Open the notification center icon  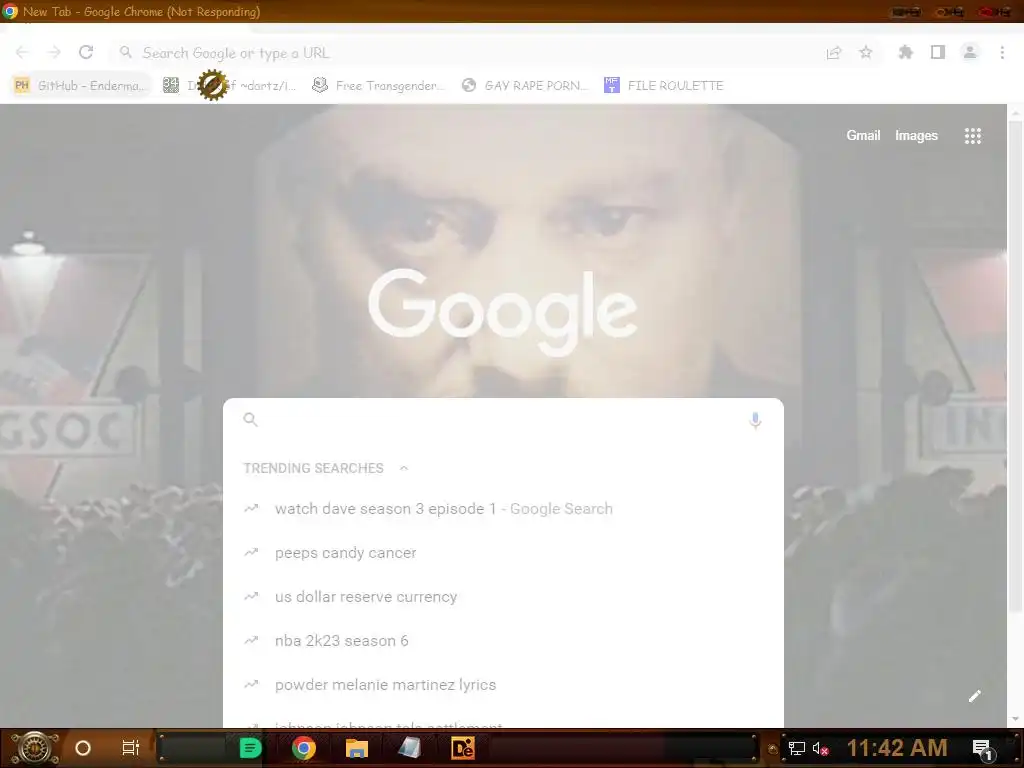(x=982, y=748)
